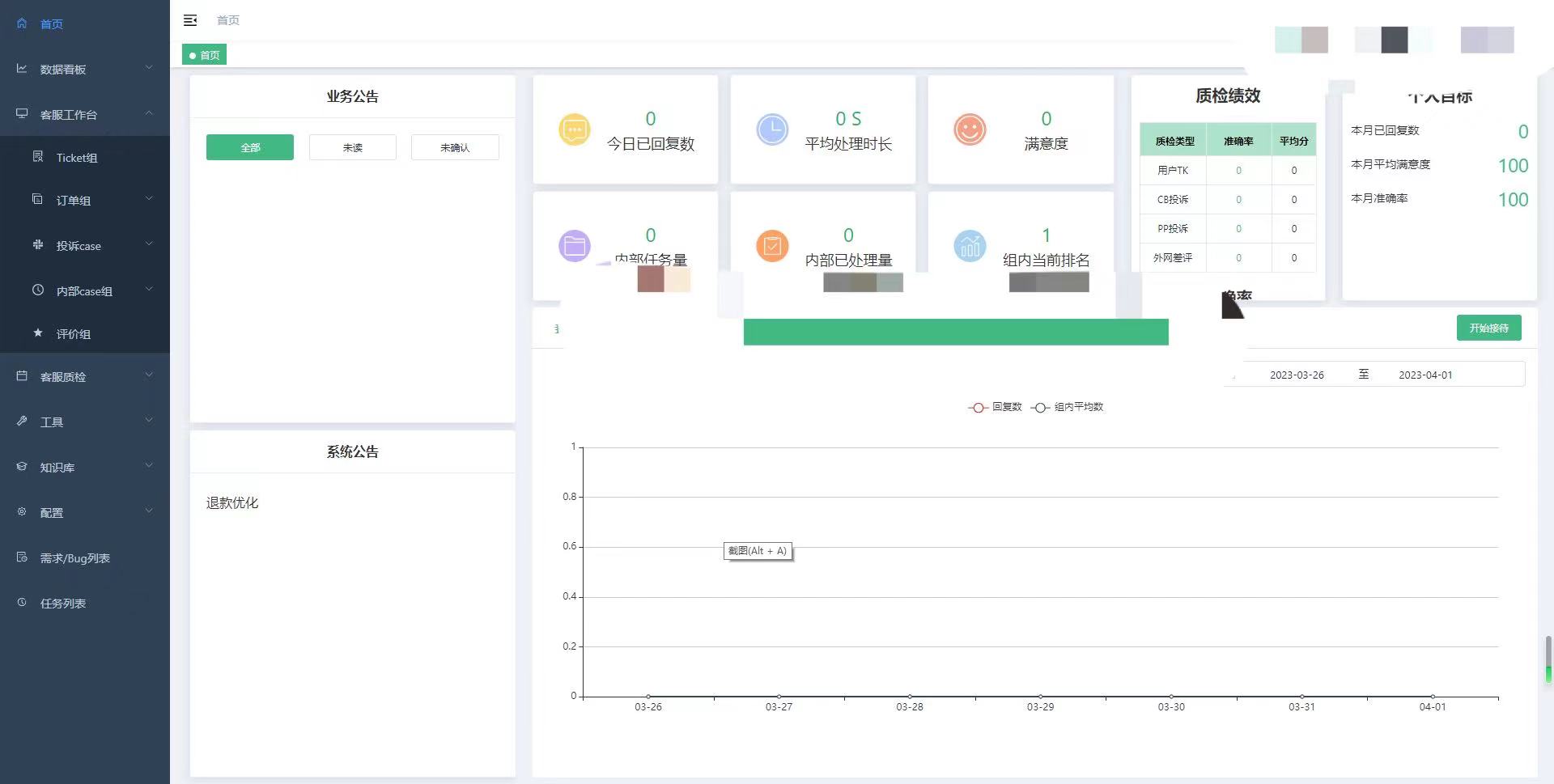
Task: Click the 投诉case puzzle icon
Action: point(37,245)
